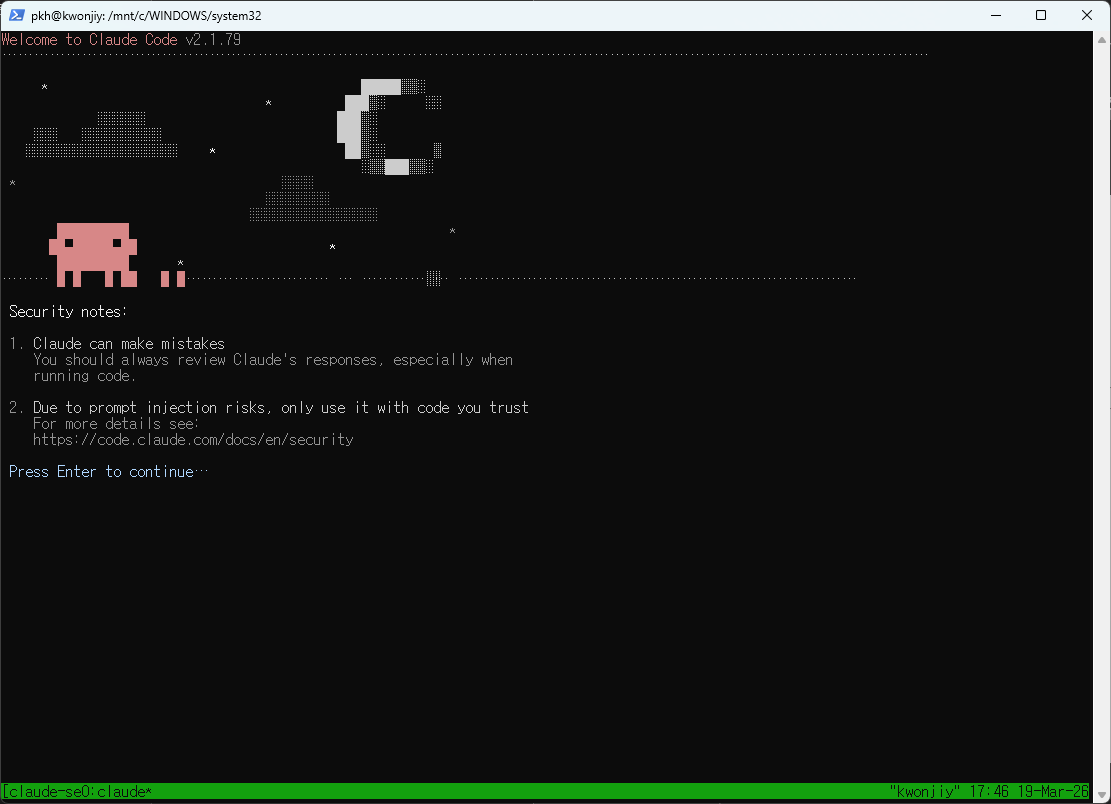Click the tmux hostname "kwonjiy" in status bar

click(x=925, y=791)
